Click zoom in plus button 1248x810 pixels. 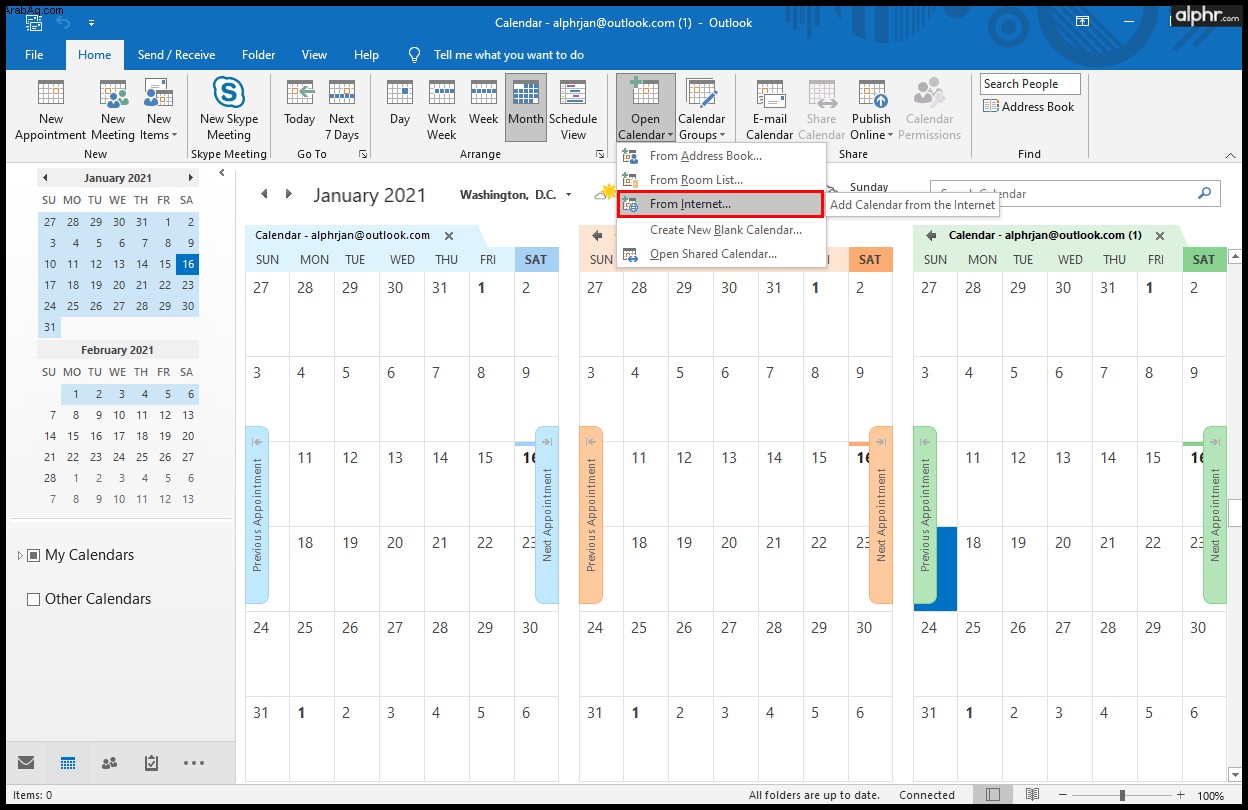[x=1181, y=795]
